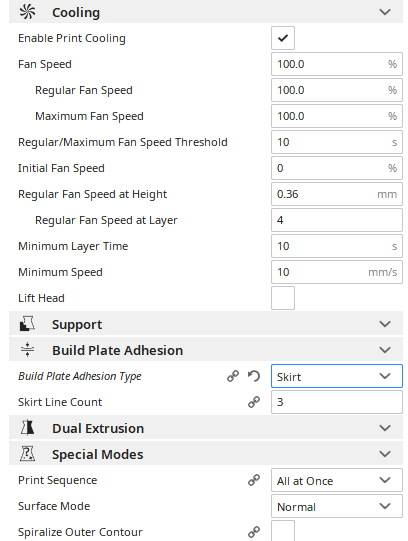408x541 pixels.
Task: Click link icon beside Build Plate Adhesion Type
Action: point(233,376)
